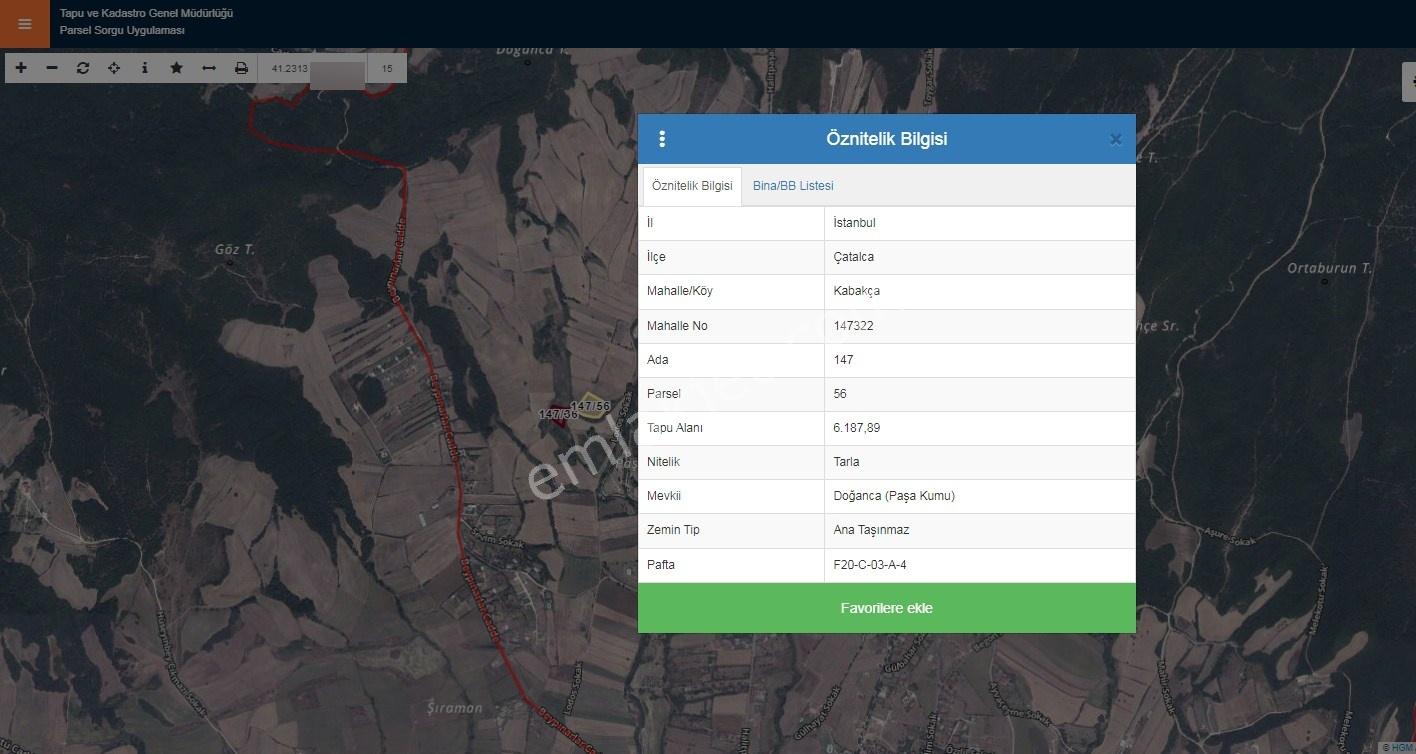The width and height of the screenshot is (1416, 754).
Task: Click the locate crosshair icon
Action: click(114, 68)
